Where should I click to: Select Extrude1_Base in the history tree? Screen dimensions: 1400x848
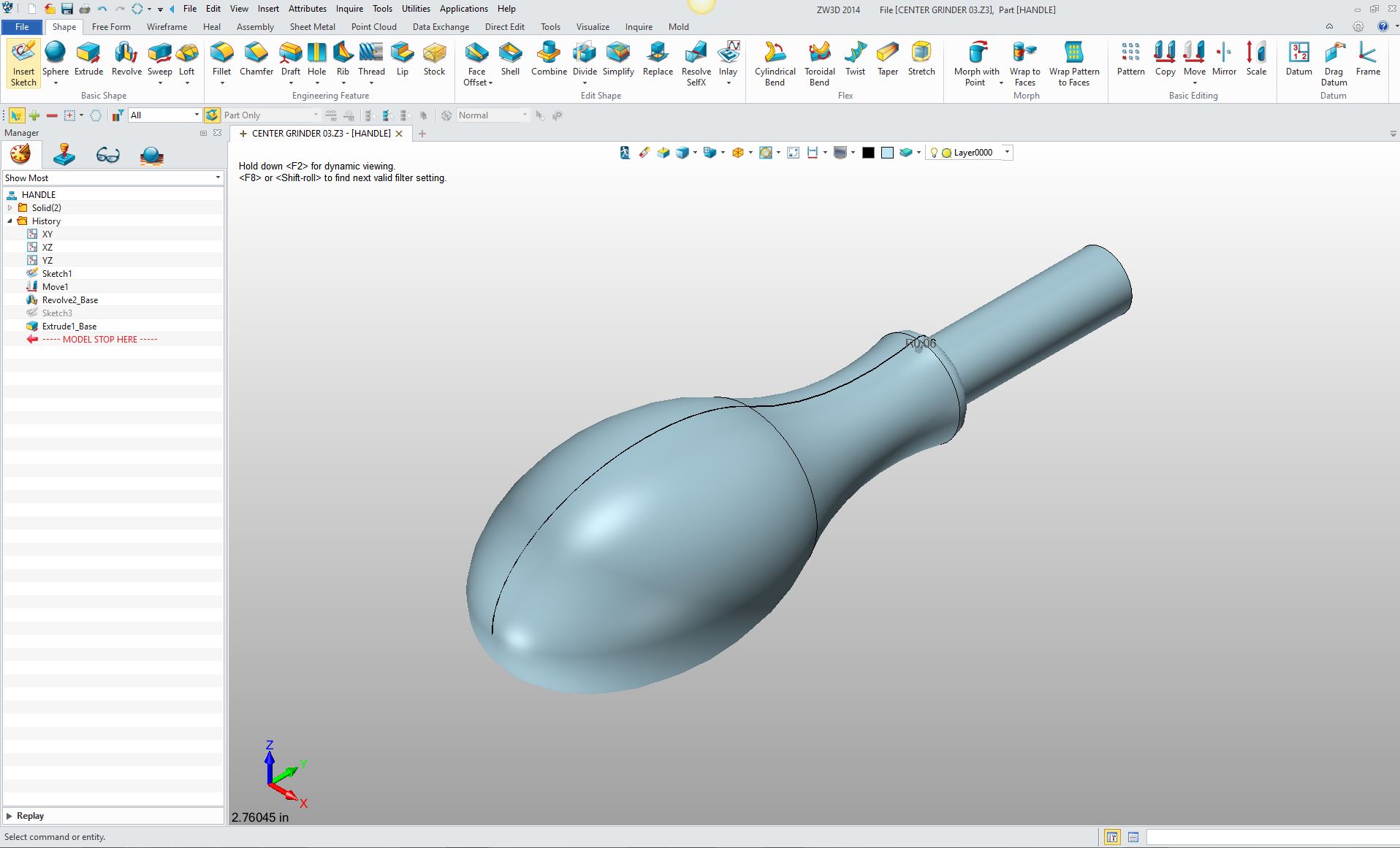pos(69,326)
